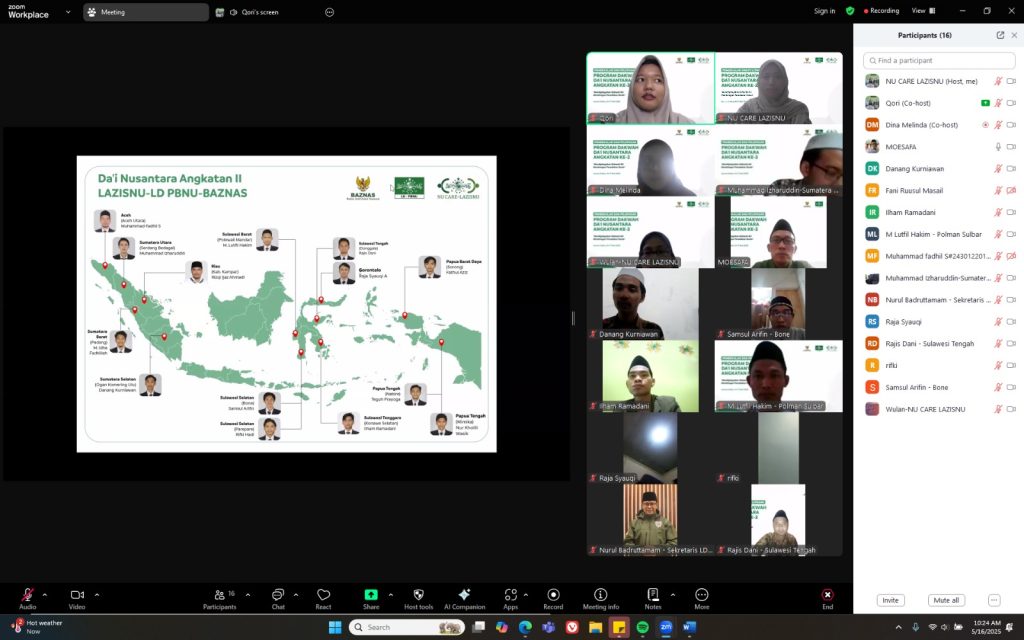Click the React icon in toolbar
The width and height of the screenshot is (1024, 640).
323,596
